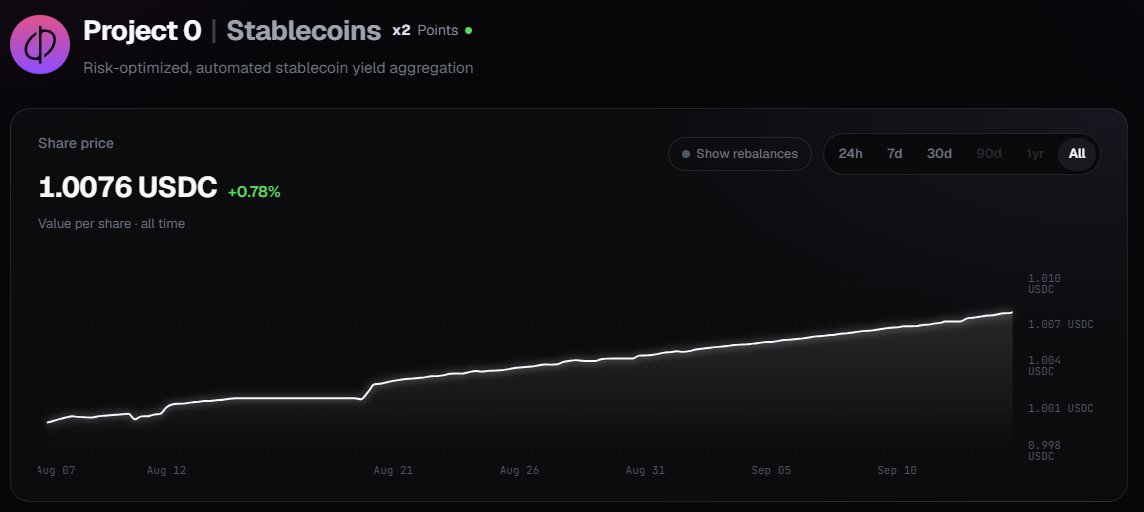Click the Aug 21 date on the axis
Screen dimensions: 1144x512
coord(393,470)
